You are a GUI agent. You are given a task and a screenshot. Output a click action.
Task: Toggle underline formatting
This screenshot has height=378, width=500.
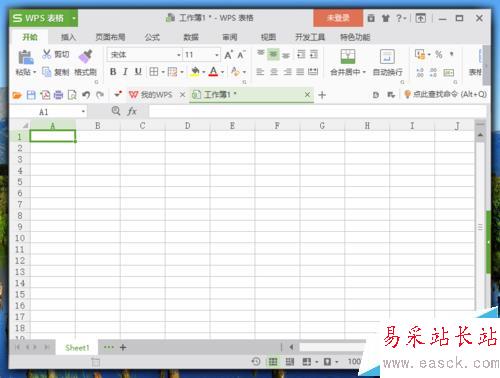138,72
